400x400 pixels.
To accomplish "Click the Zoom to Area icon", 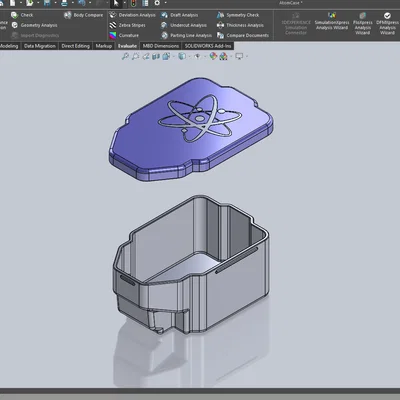I will point(135,56).
